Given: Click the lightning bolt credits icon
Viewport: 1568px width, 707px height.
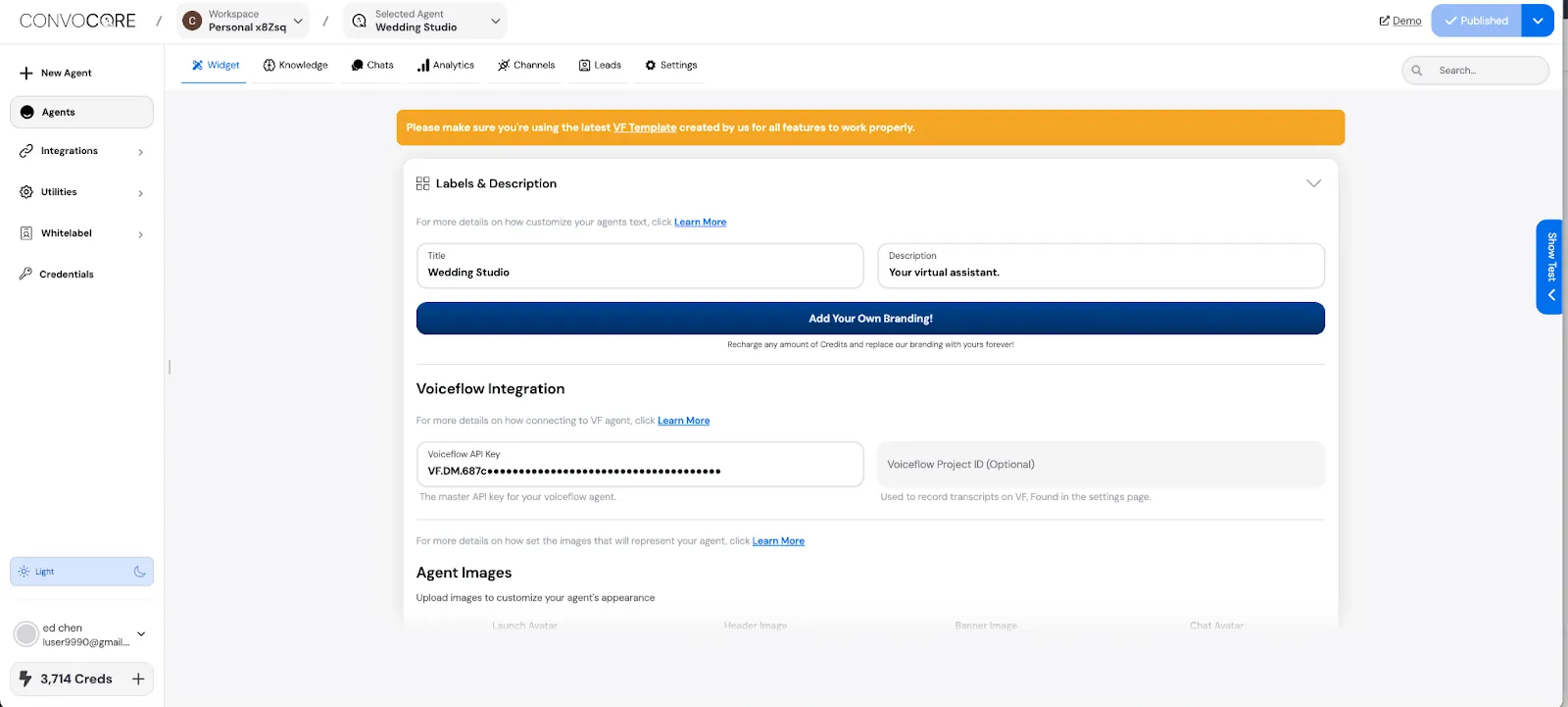Looking at the screenshot, I should [26, 679].
